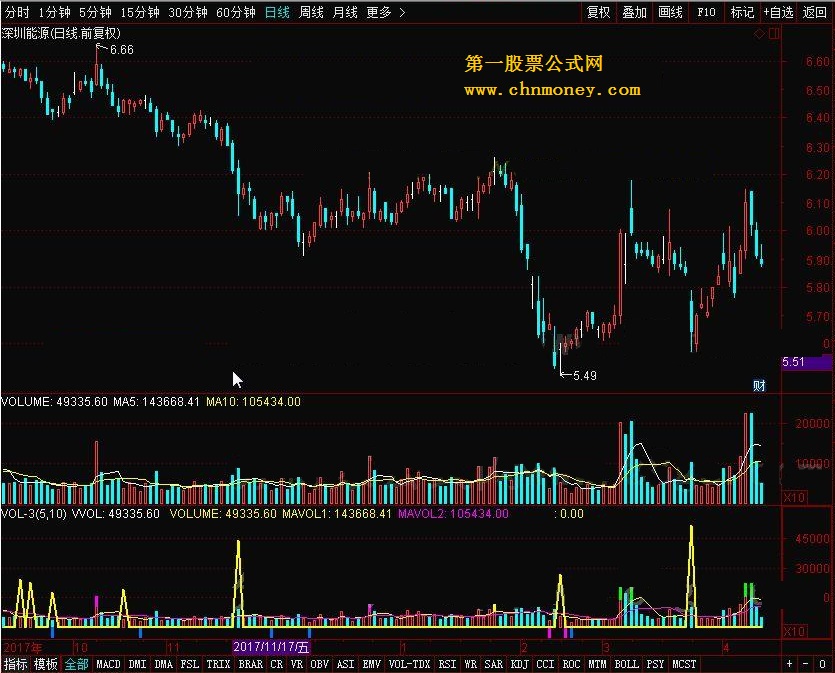835x673 pixels.
Task: Apply the WR indicator
Action: [470, 664]
